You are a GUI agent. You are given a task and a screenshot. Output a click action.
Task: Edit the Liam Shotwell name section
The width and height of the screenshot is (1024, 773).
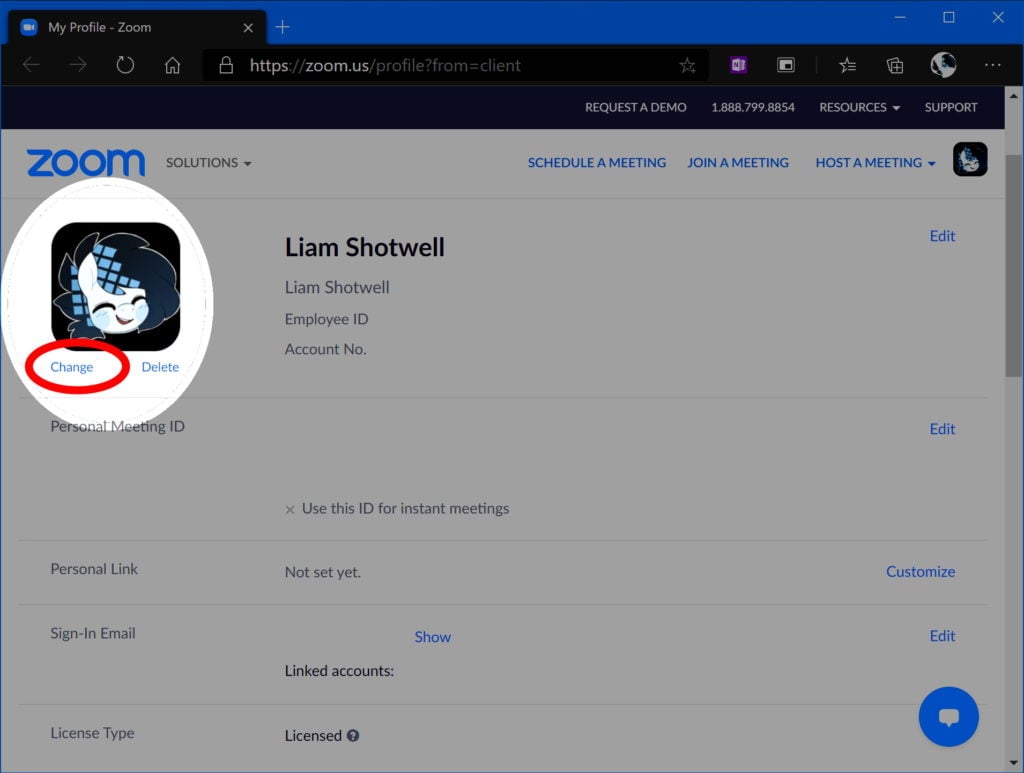(x=942, y=236)
